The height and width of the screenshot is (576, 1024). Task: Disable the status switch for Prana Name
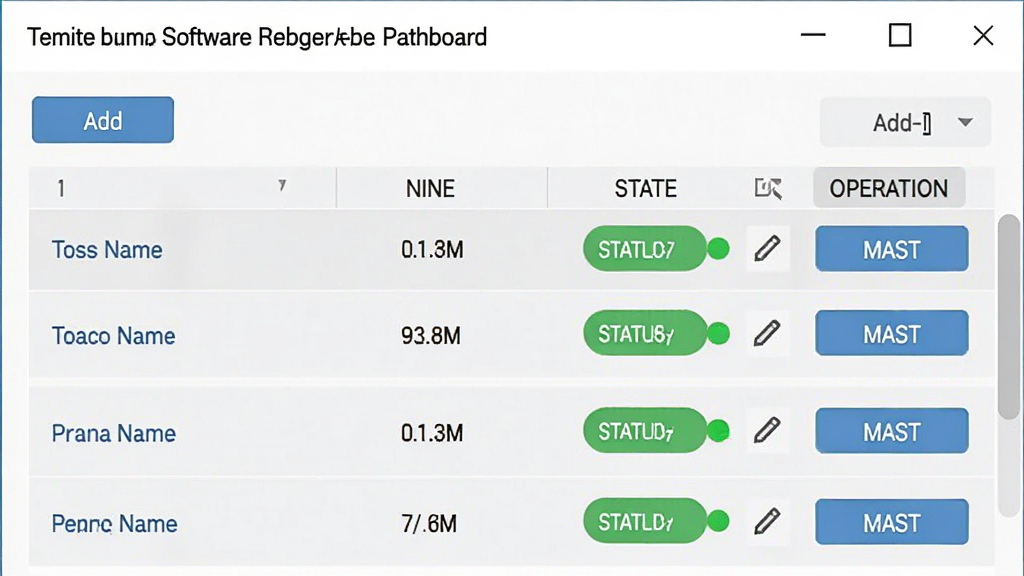(x=656, y=430)
